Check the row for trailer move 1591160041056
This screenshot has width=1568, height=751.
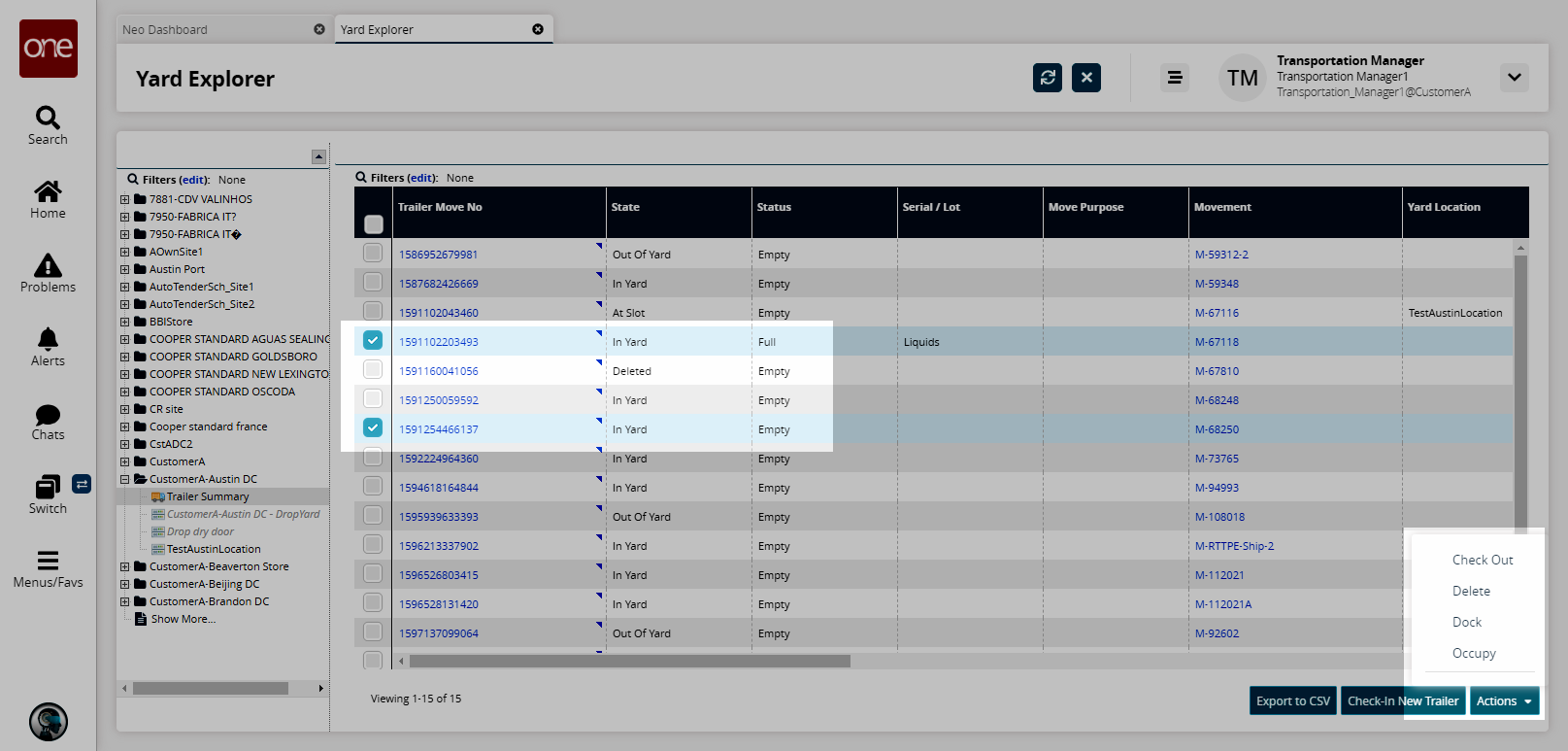pyautogui.click(x=373, y=369)
